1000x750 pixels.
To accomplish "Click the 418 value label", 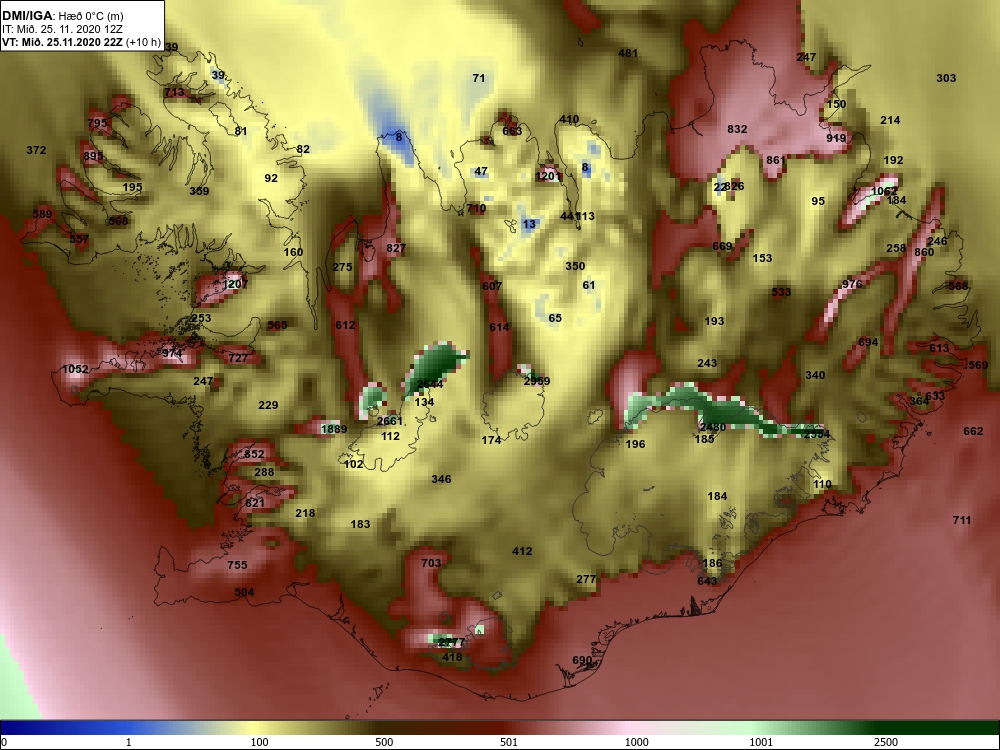I will (452, 657).
